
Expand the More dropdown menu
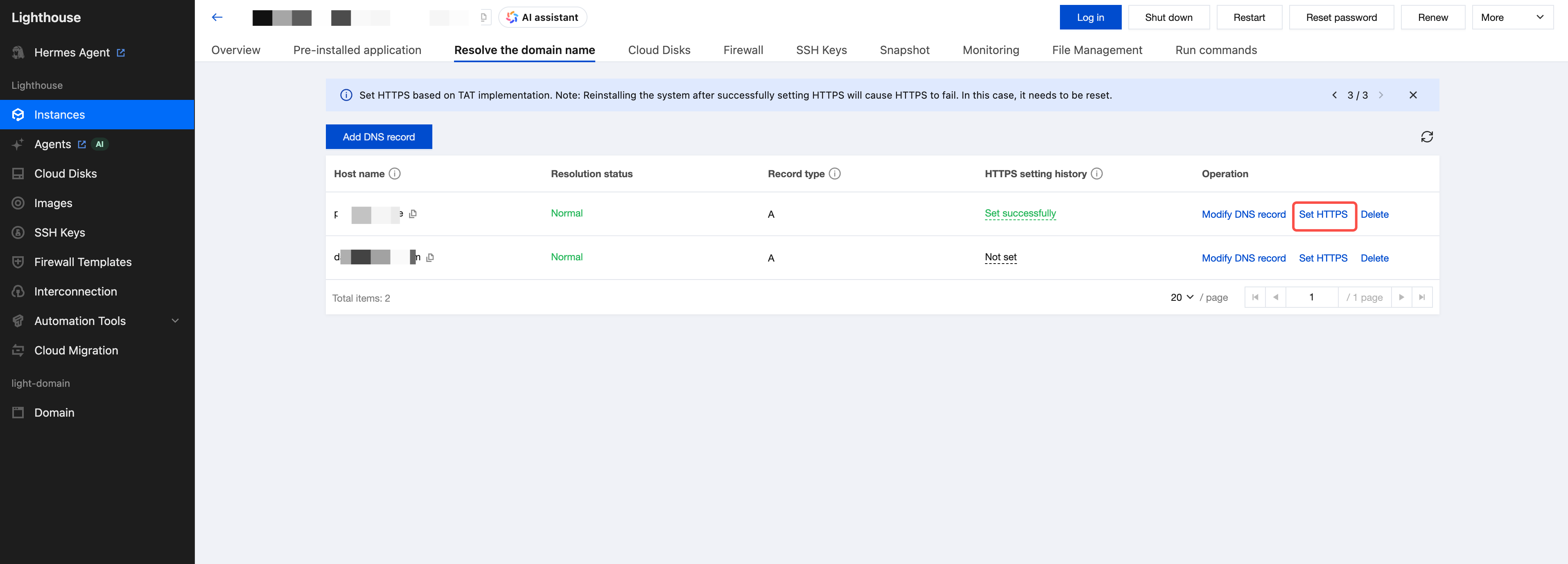[1512, 18]
